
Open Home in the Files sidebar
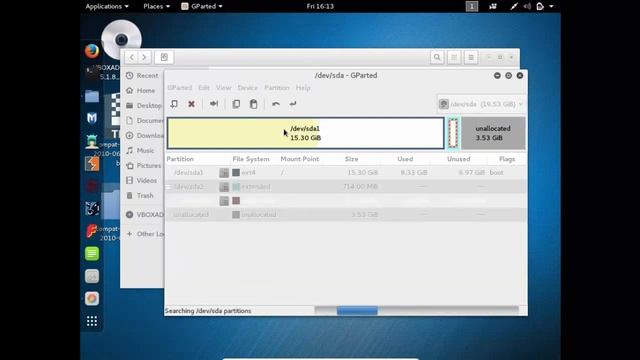tap(142, 91)
